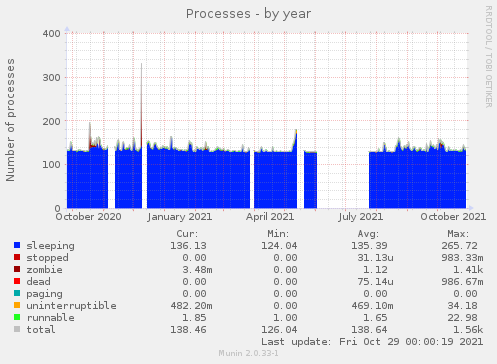Click the bright red dead legend swatch
497x364 pixels.
(x=17, y=281)
